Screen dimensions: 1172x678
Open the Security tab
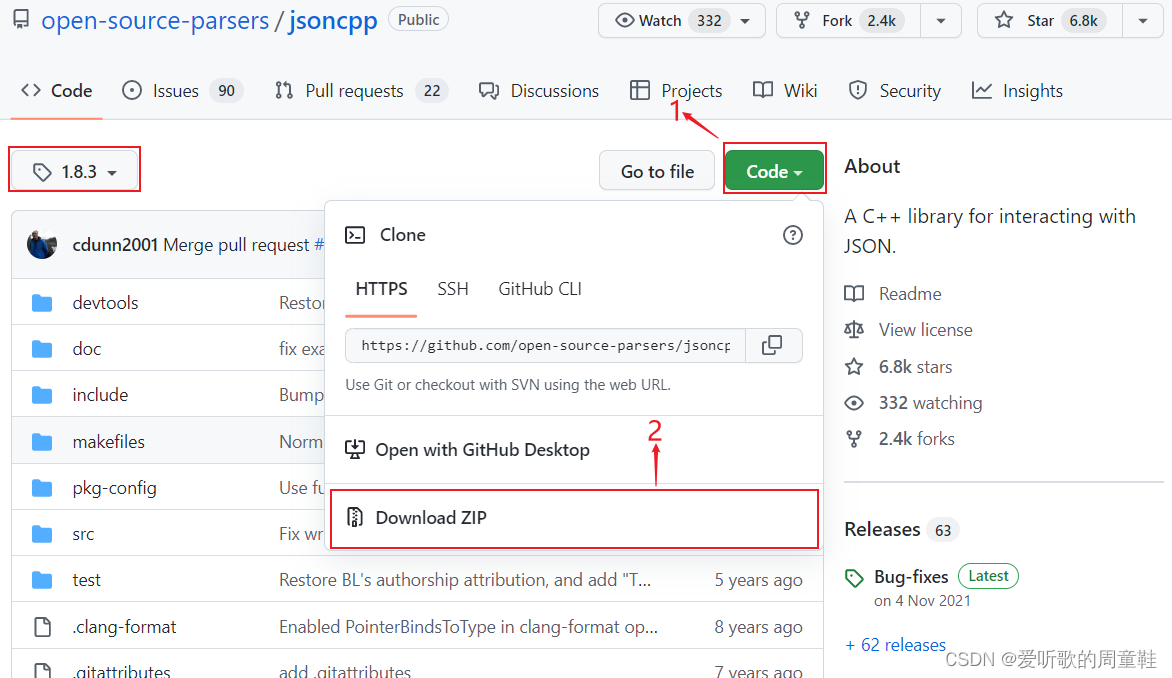coord(895,90)
